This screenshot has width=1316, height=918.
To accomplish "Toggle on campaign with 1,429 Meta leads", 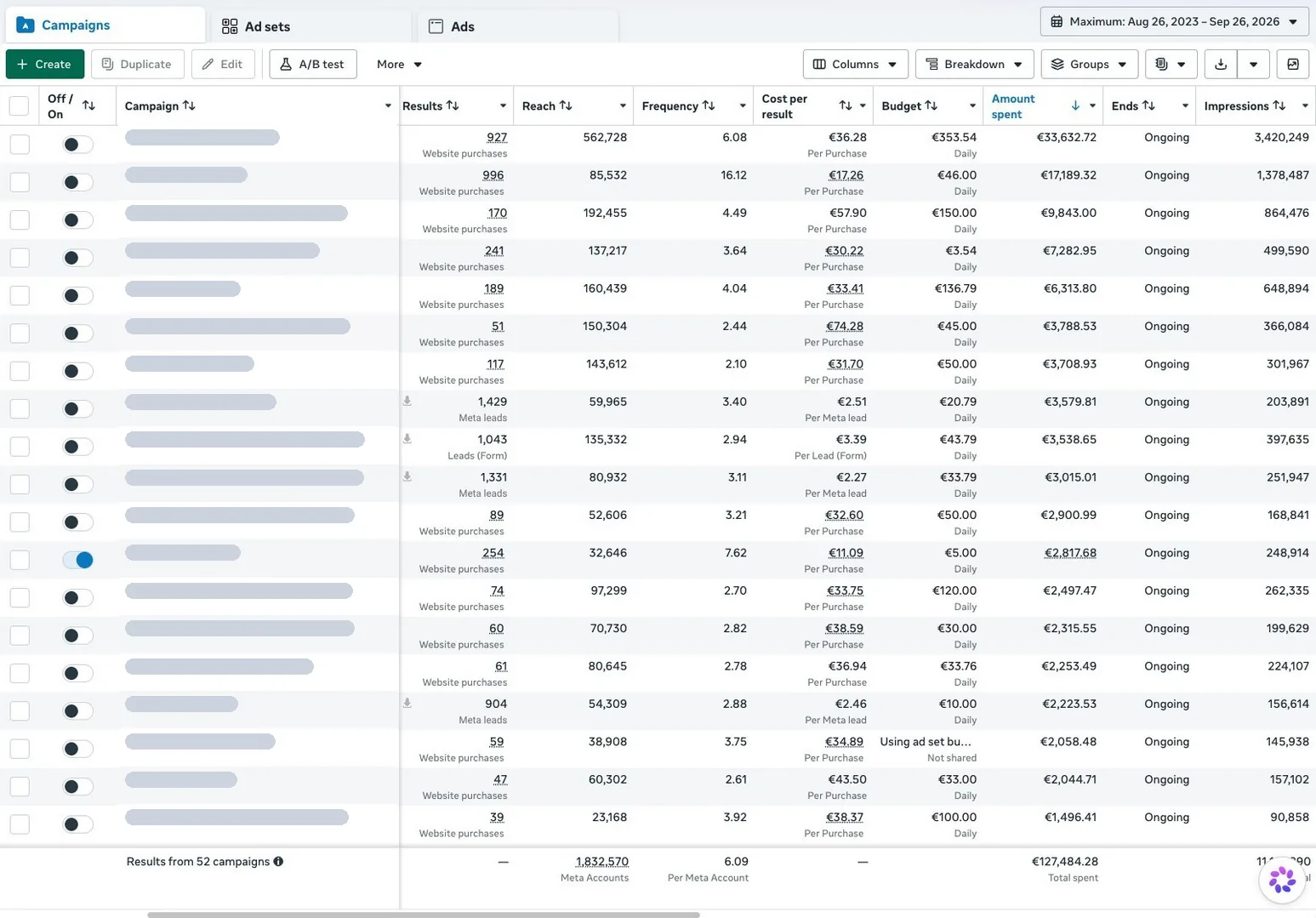I will point(77,409).
